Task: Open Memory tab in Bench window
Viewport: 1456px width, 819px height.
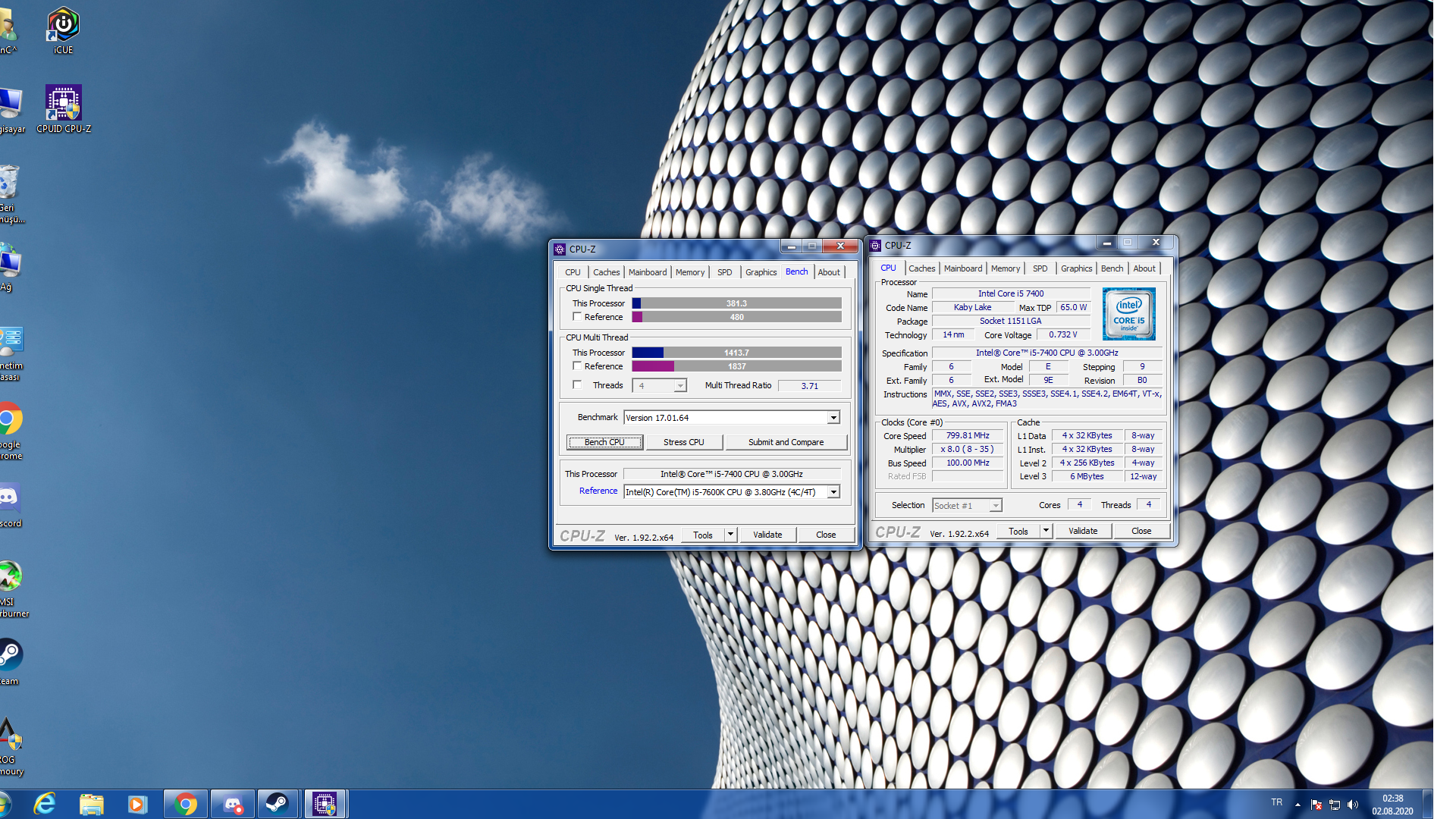Action: 690,272
